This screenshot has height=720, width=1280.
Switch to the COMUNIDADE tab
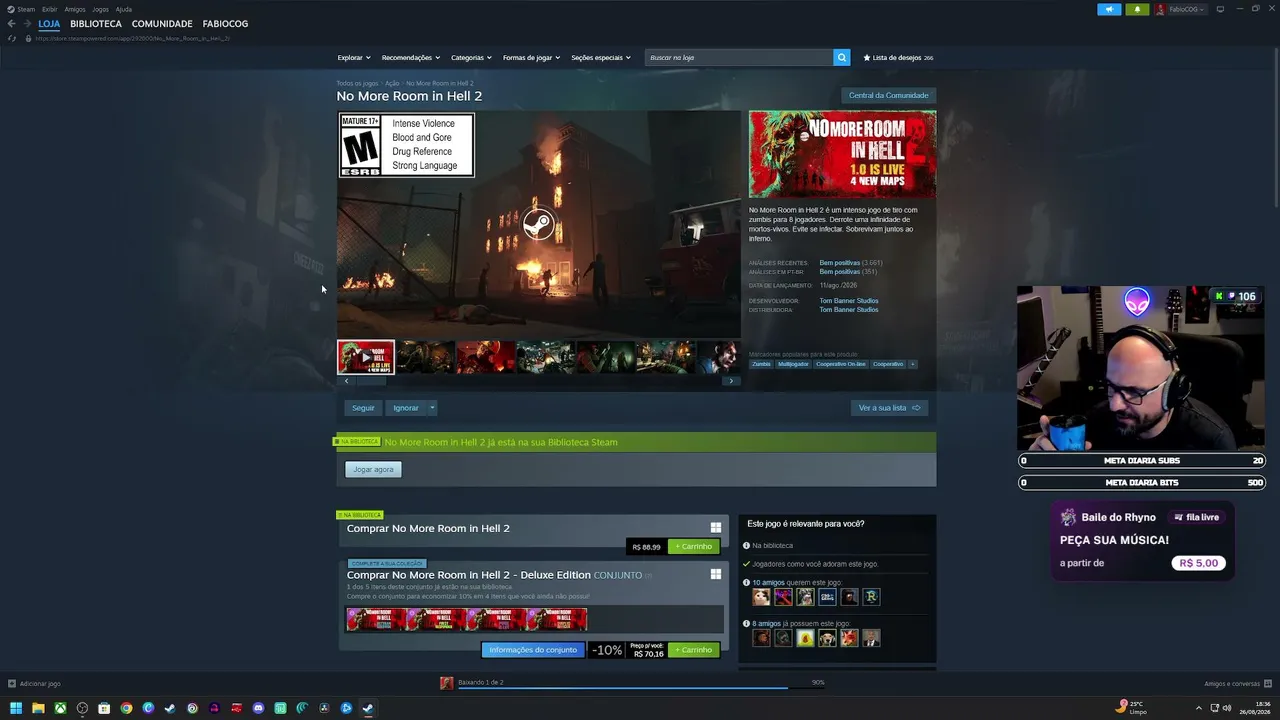[x=162, y=23]
